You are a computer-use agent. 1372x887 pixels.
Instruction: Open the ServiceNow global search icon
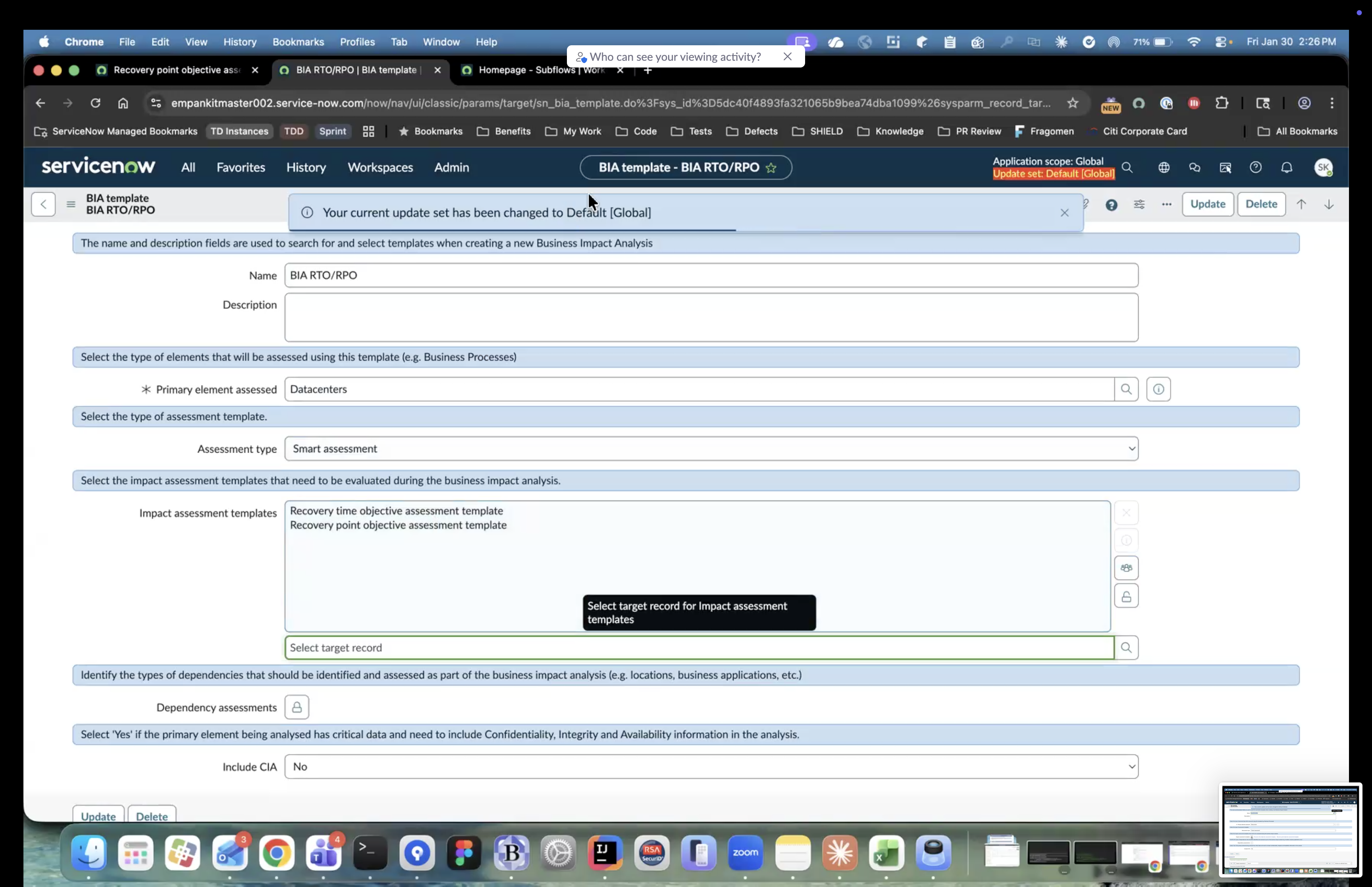1127,168
